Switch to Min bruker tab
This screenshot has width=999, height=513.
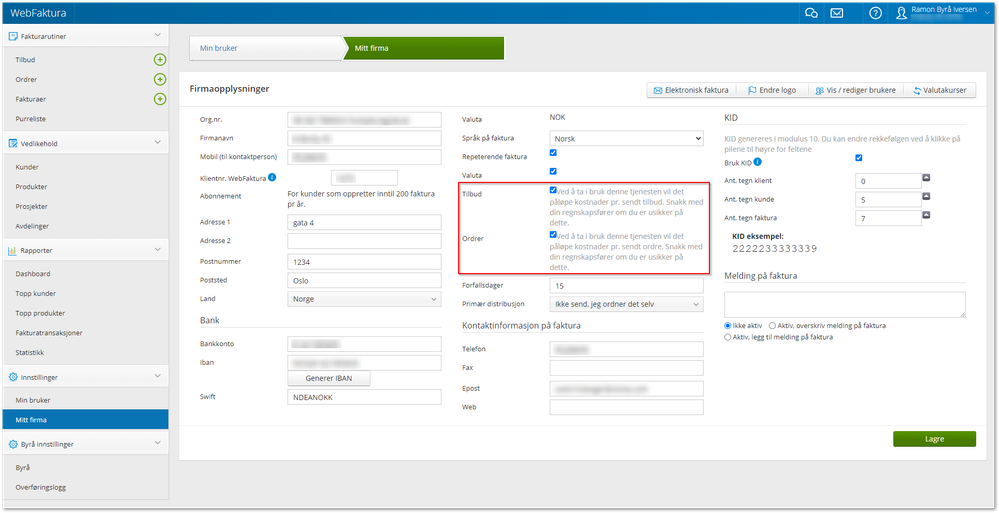(266, 48)
